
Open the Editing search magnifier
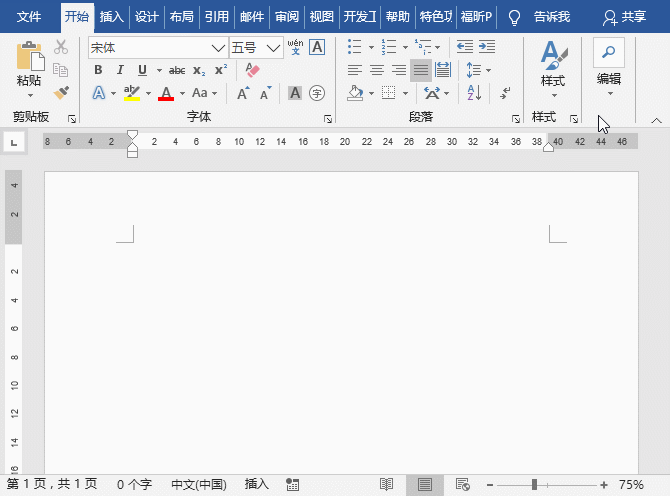pyautogui.click(x=608, y=52)
